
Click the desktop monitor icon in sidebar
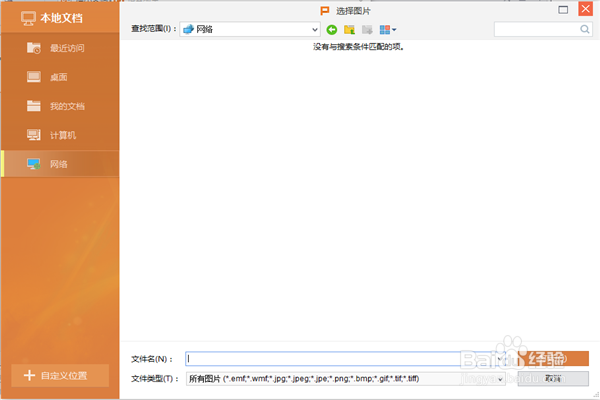34,77
